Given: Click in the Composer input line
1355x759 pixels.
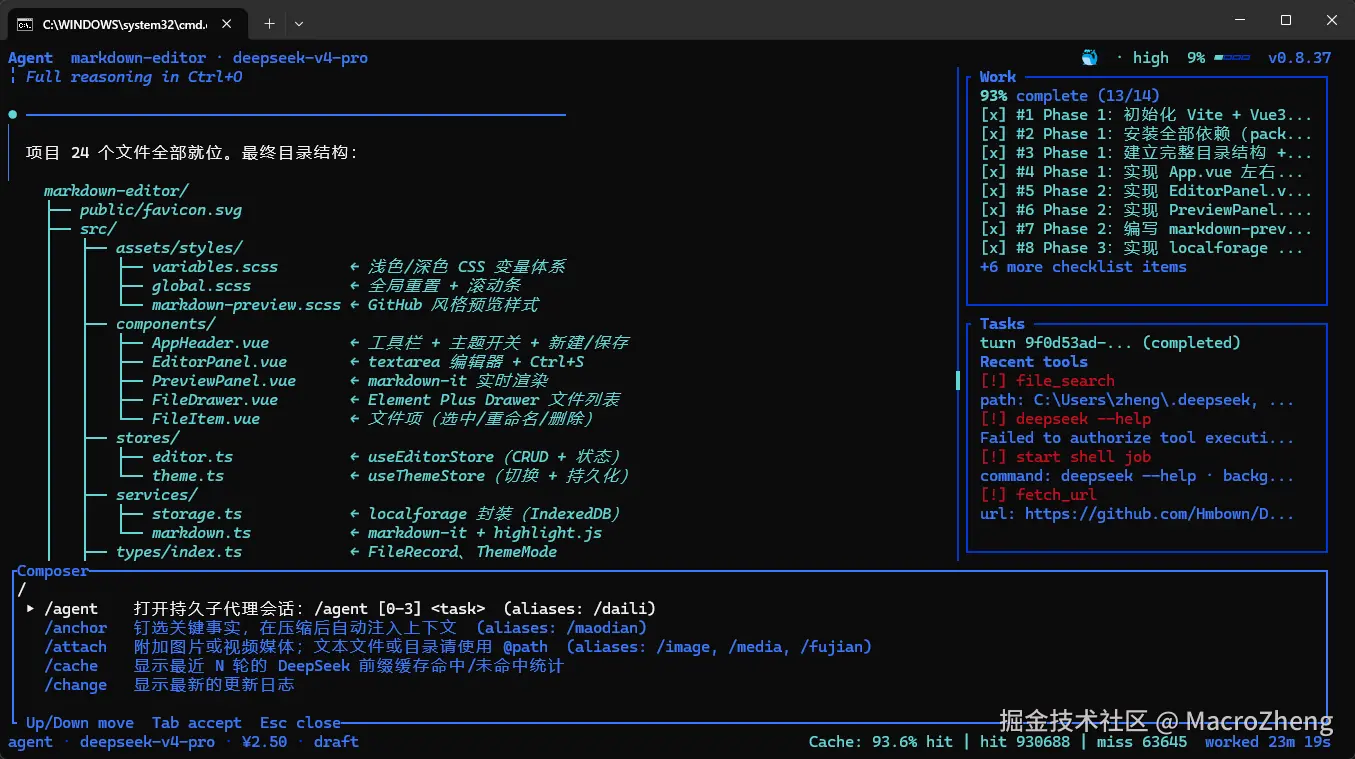Looking at the screenshot, I should click(670, 590).
